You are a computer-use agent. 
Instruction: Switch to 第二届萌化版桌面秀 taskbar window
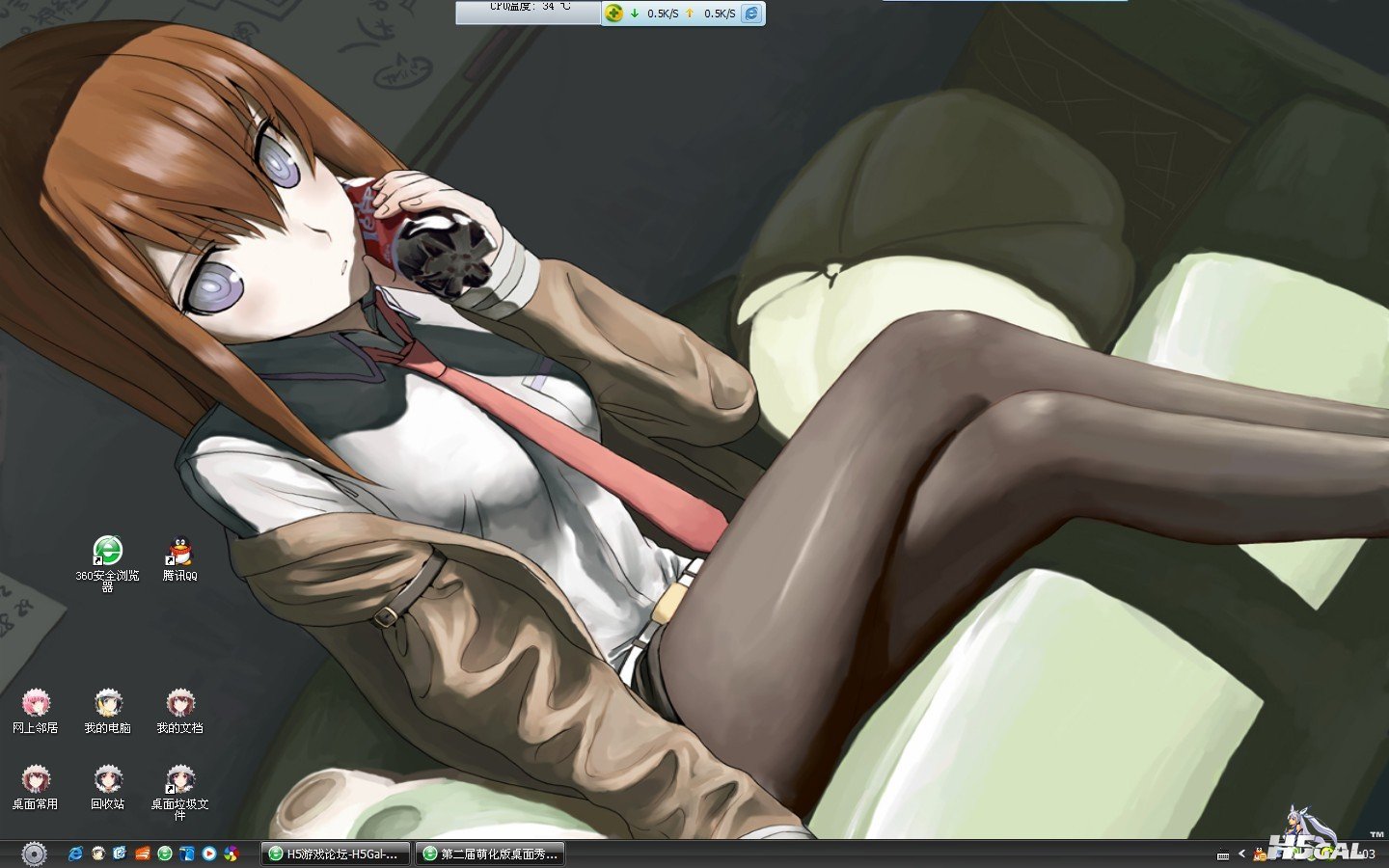point(489,854)
